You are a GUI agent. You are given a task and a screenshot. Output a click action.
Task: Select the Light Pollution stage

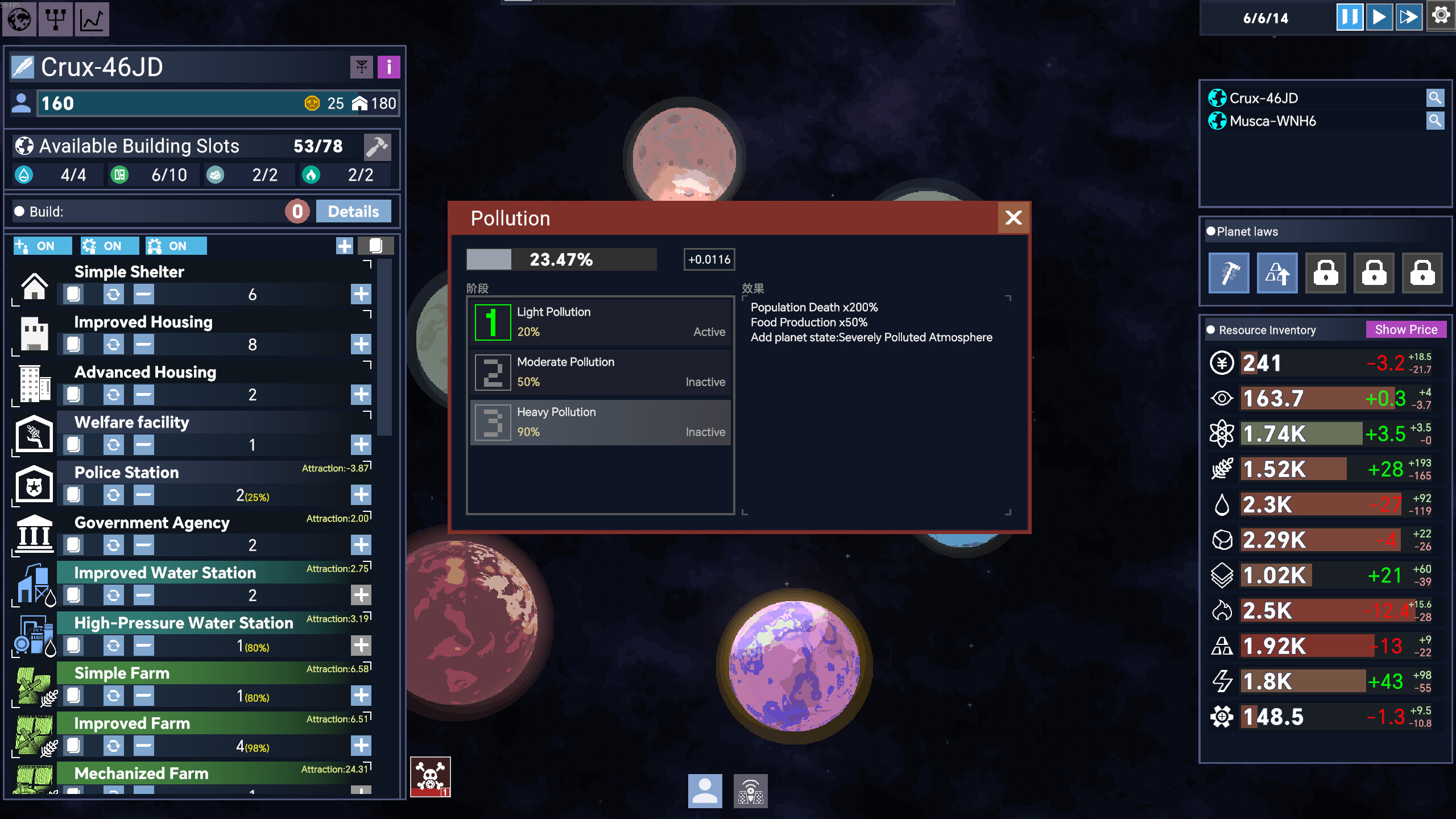pos(601,322)
